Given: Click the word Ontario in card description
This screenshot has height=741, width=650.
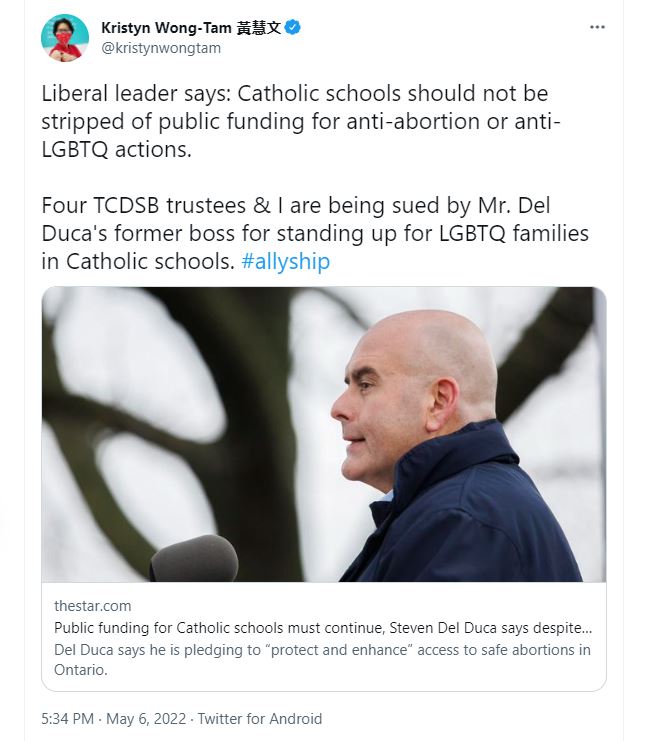Looking at the screenshot, I should (x=80, y=670).
